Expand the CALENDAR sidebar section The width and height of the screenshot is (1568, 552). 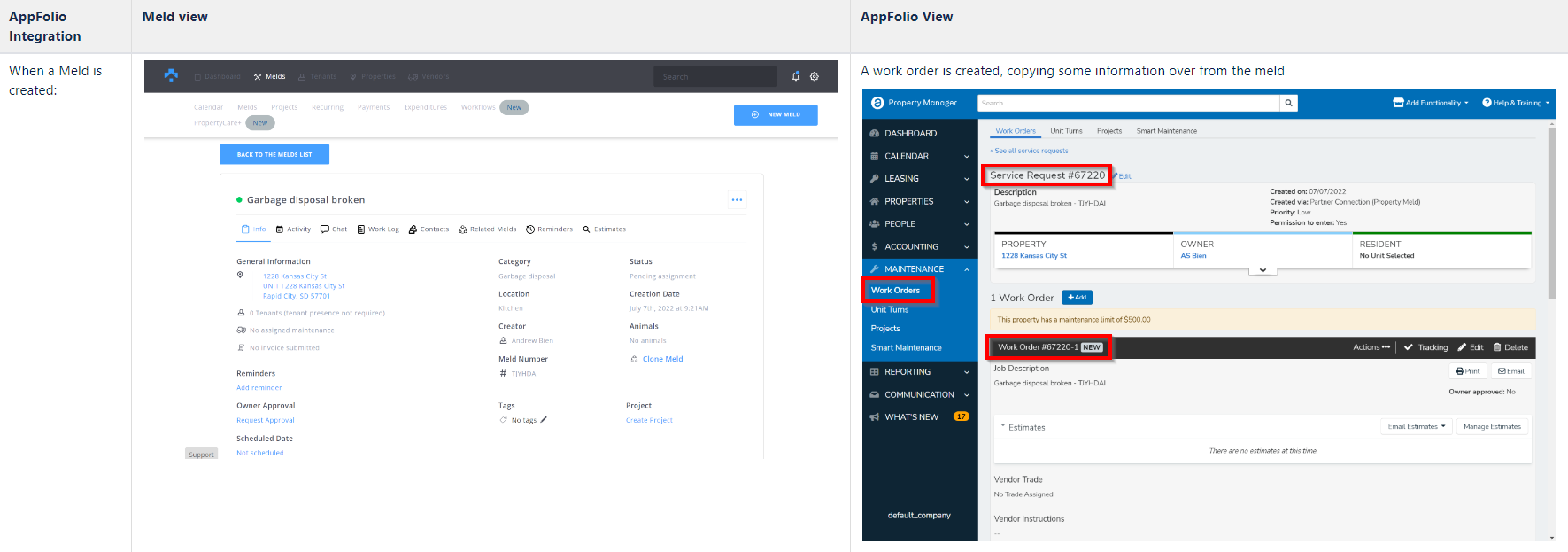920,156
